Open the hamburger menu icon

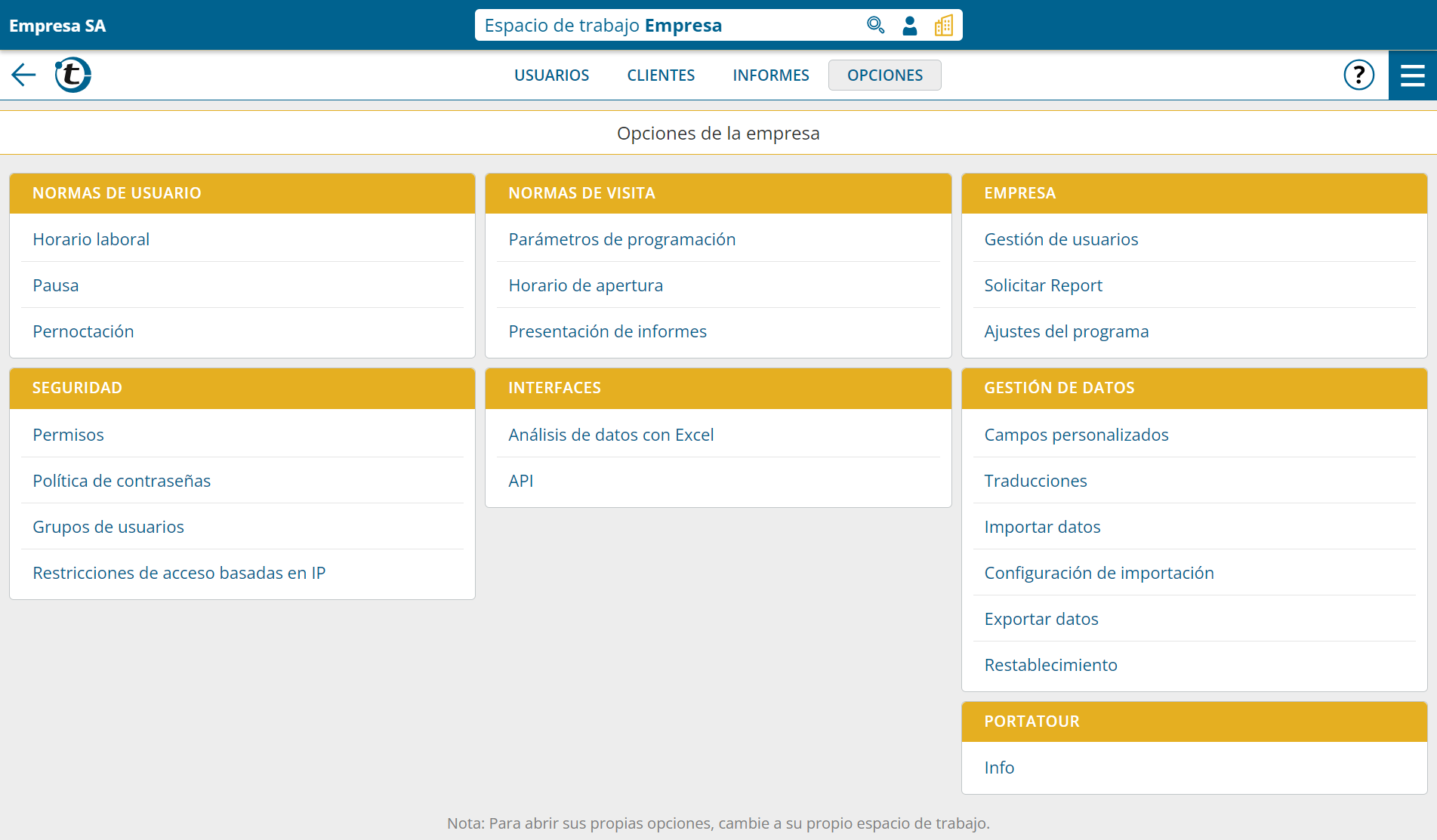(1412, 75)
